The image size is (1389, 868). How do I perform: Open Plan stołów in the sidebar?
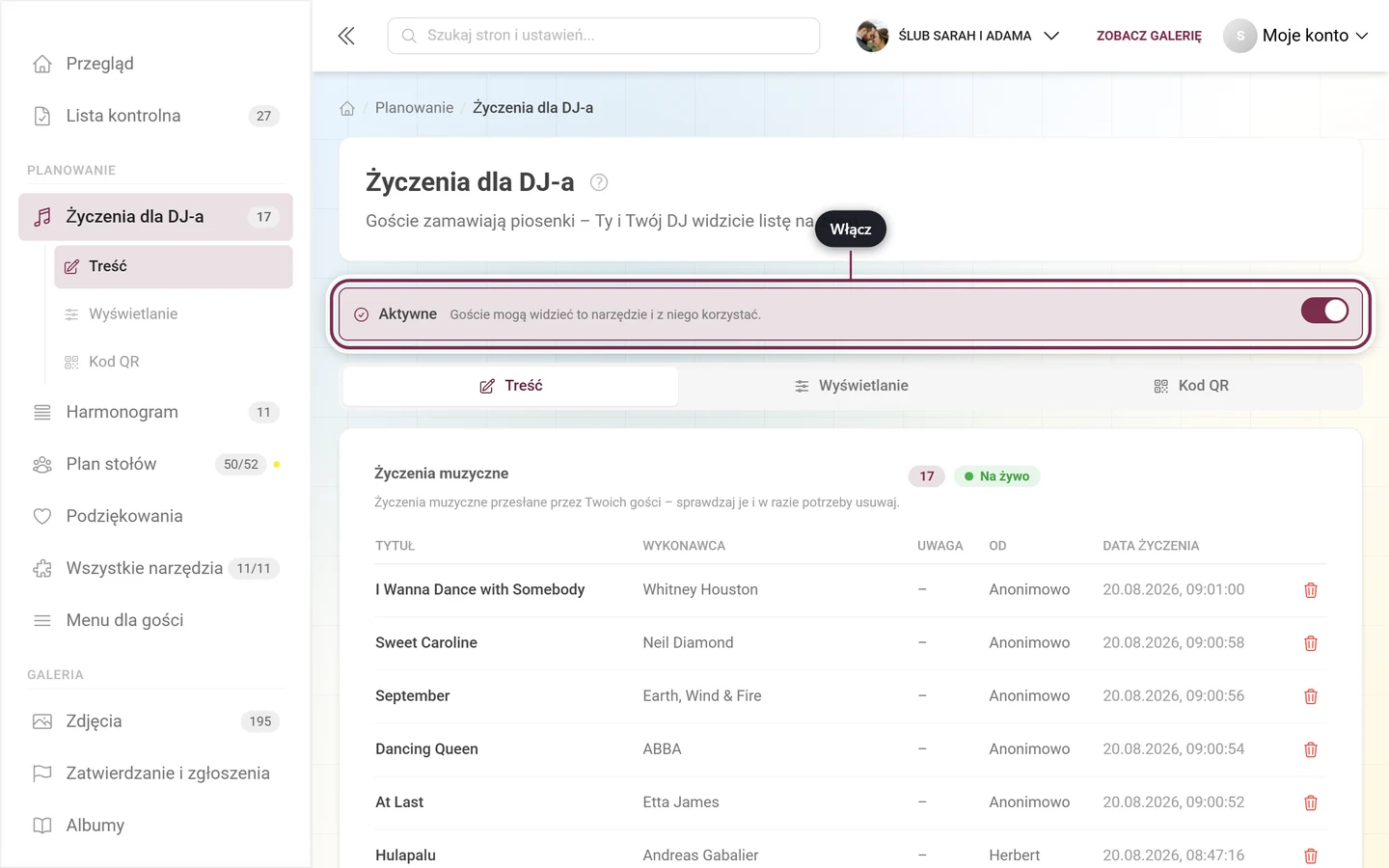[x=155, y=464]
